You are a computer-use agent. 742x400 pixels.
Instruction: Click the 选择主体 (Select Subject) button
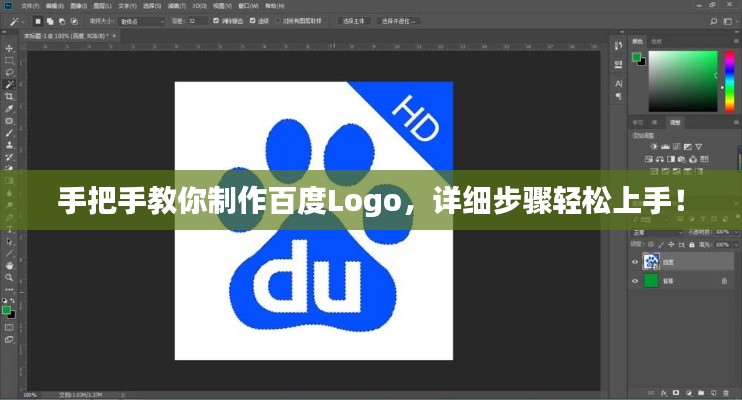(356, 20)
